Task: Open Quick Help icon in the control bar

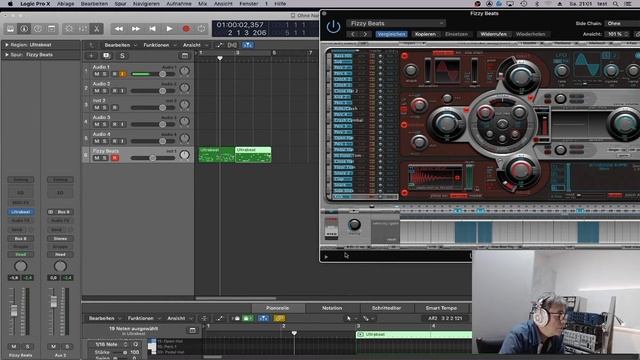Action: tap(38, 29)
